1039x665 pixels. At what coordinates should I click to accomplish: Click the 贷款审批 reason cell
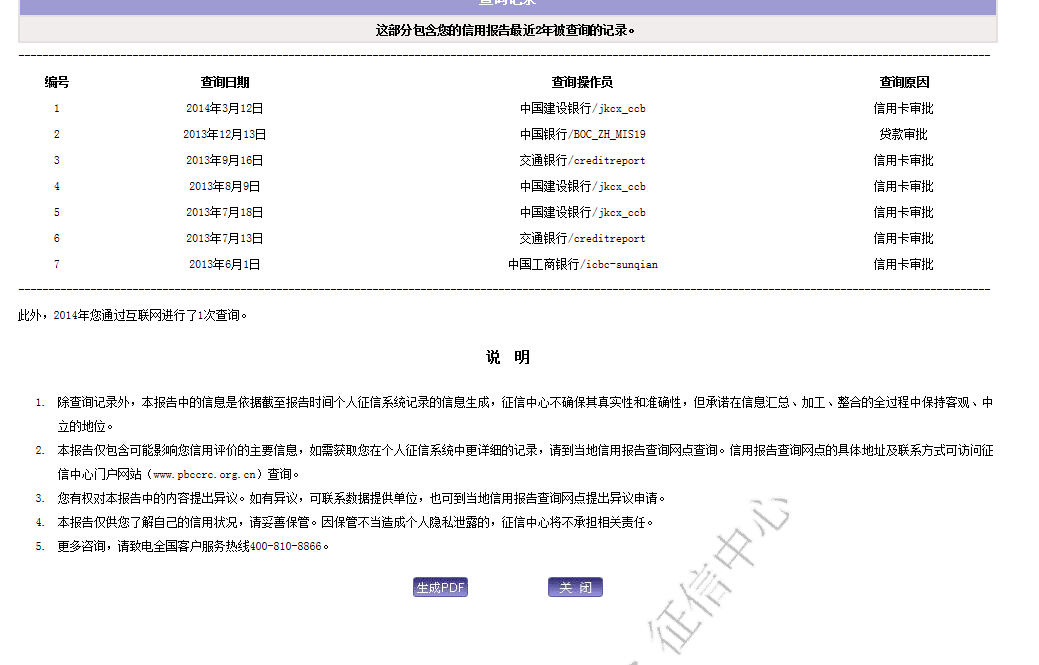(x=904, y=135)
